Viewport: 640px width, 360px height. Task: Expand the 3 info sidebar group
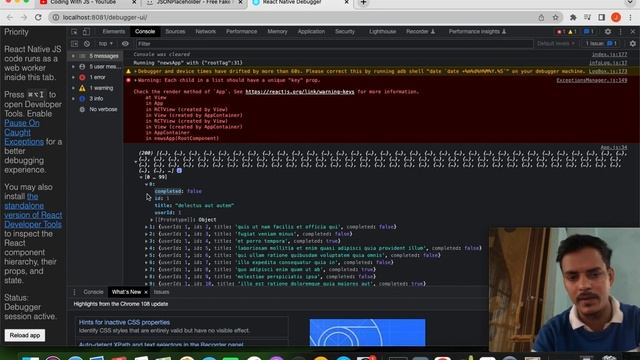pos(73,98)
